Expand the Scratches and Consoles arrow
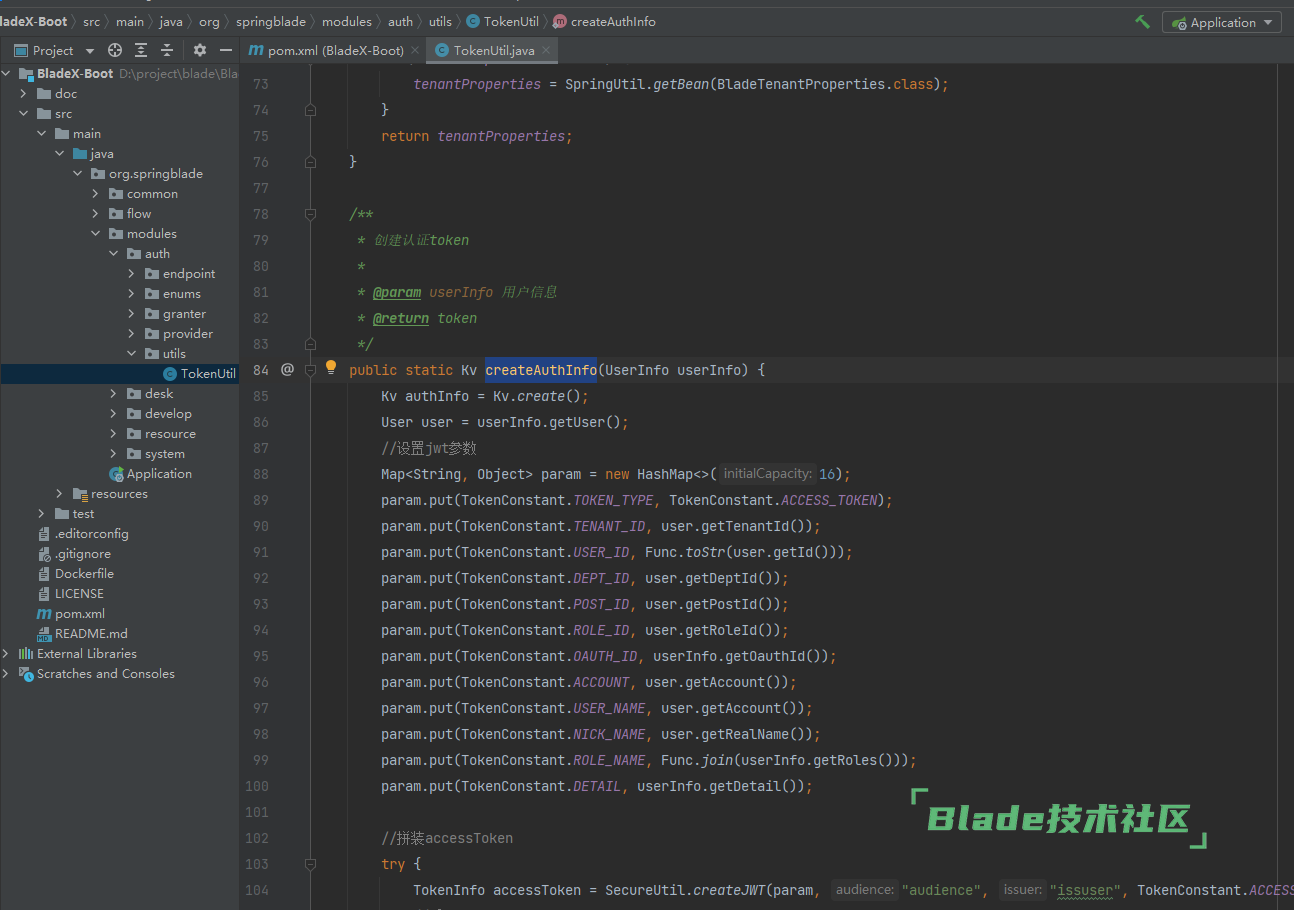The image size is (1294, 910). [6, 674]
